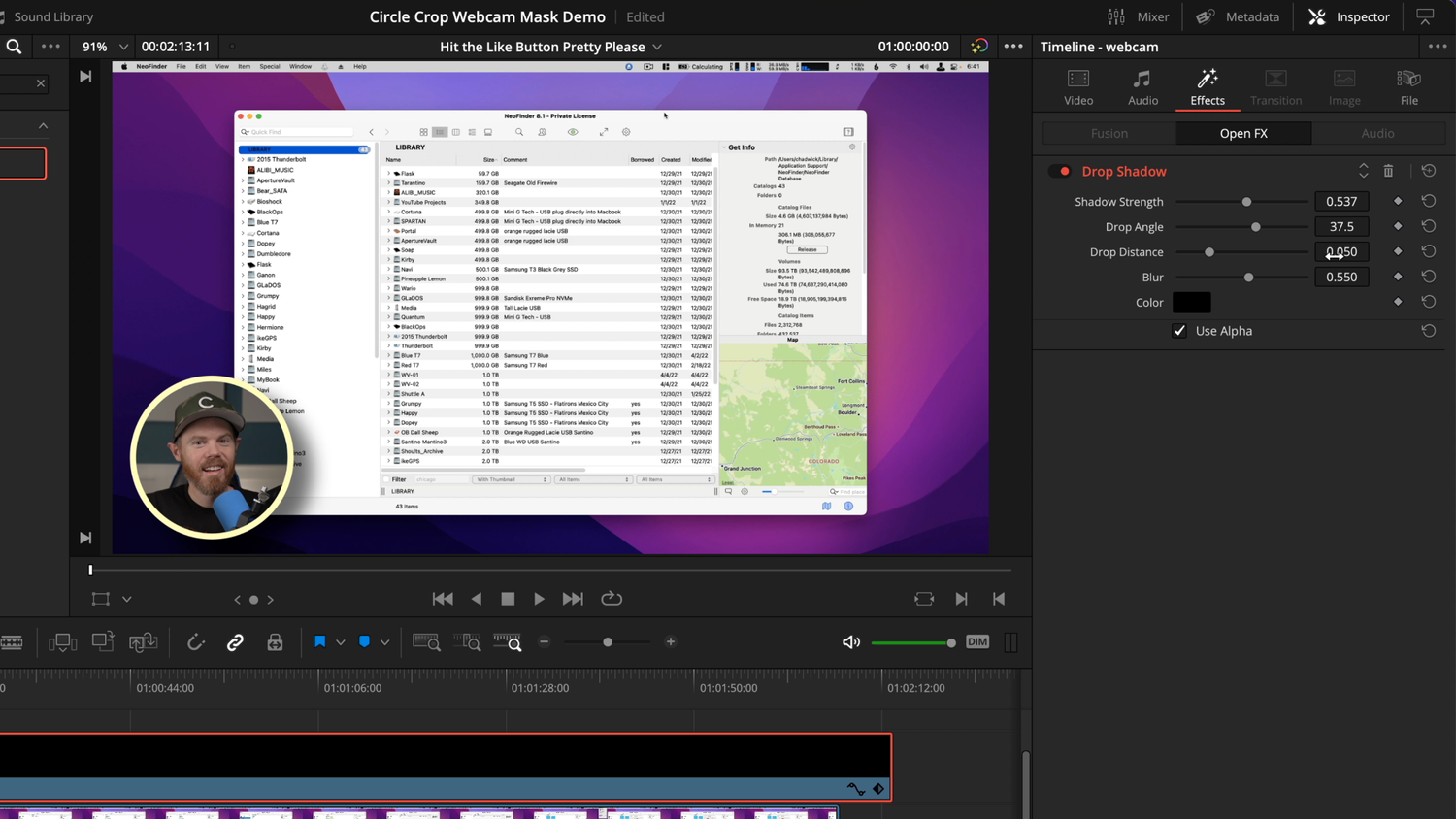This screenshot has height=819, width=1456.
Task: Mute audio with the speaker icon
Action: (851, 641)
